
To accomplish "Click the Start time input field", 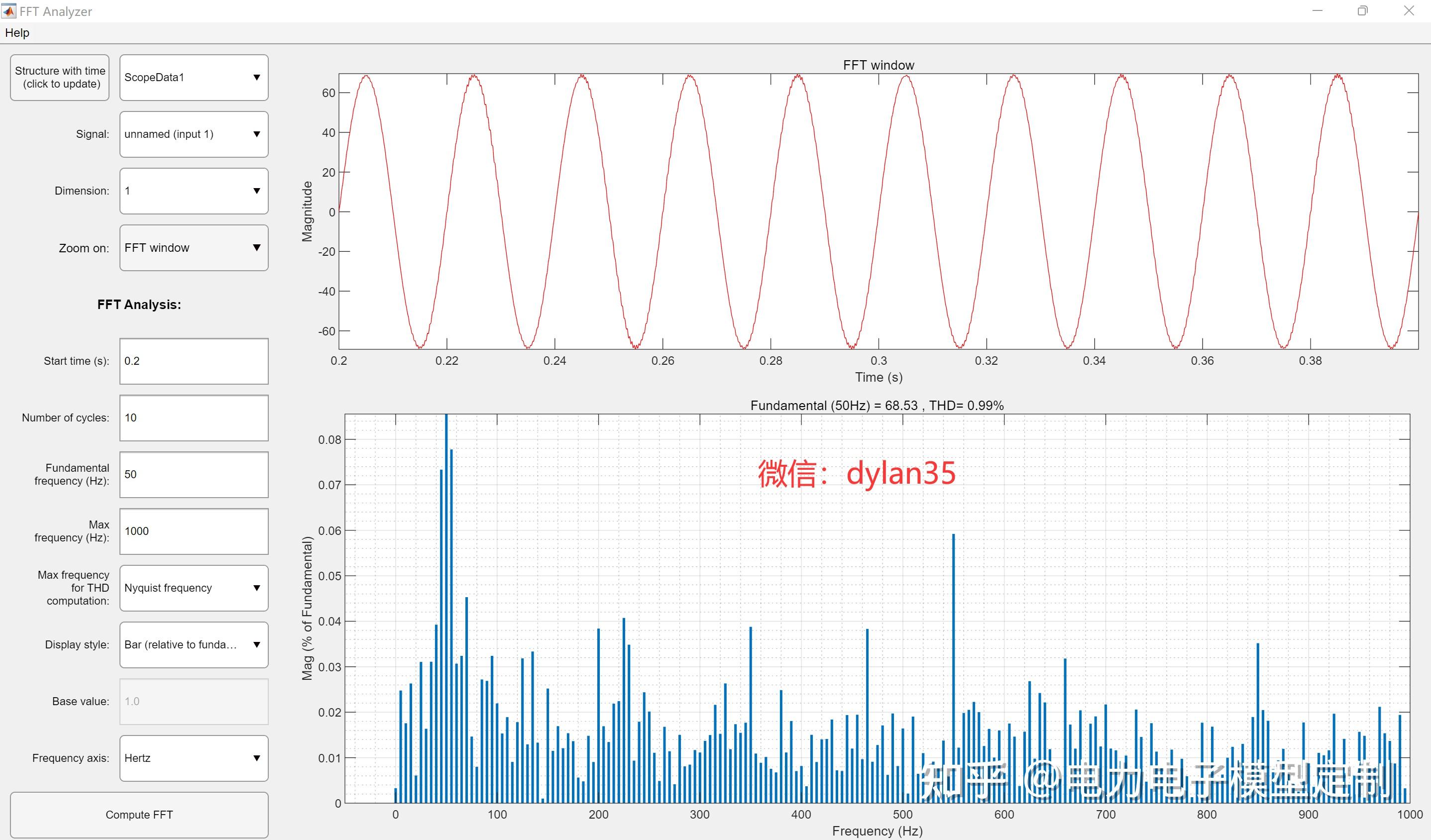I will tap(194, 361).
